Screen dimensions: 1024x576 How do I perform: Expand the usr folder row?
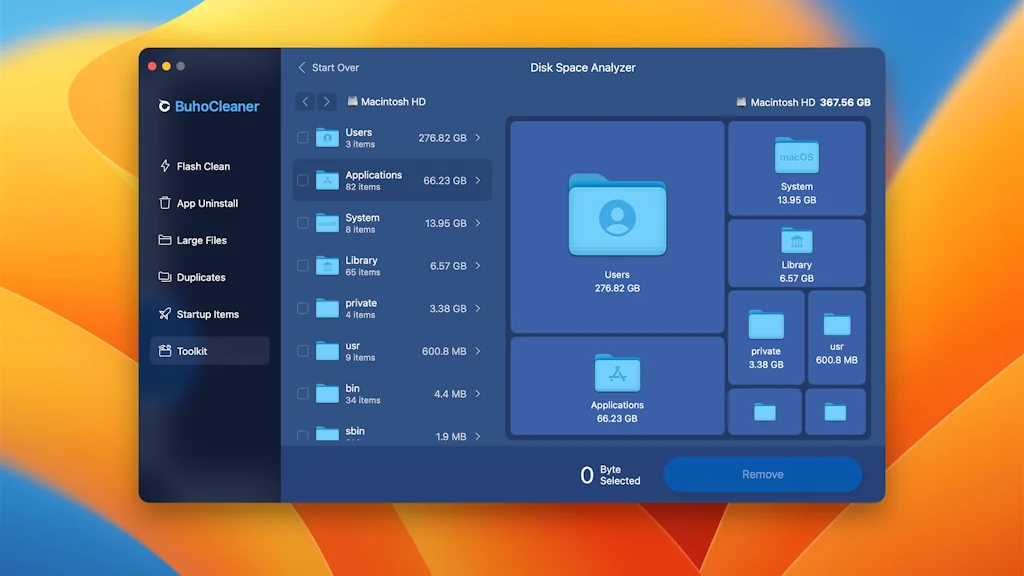477,351
